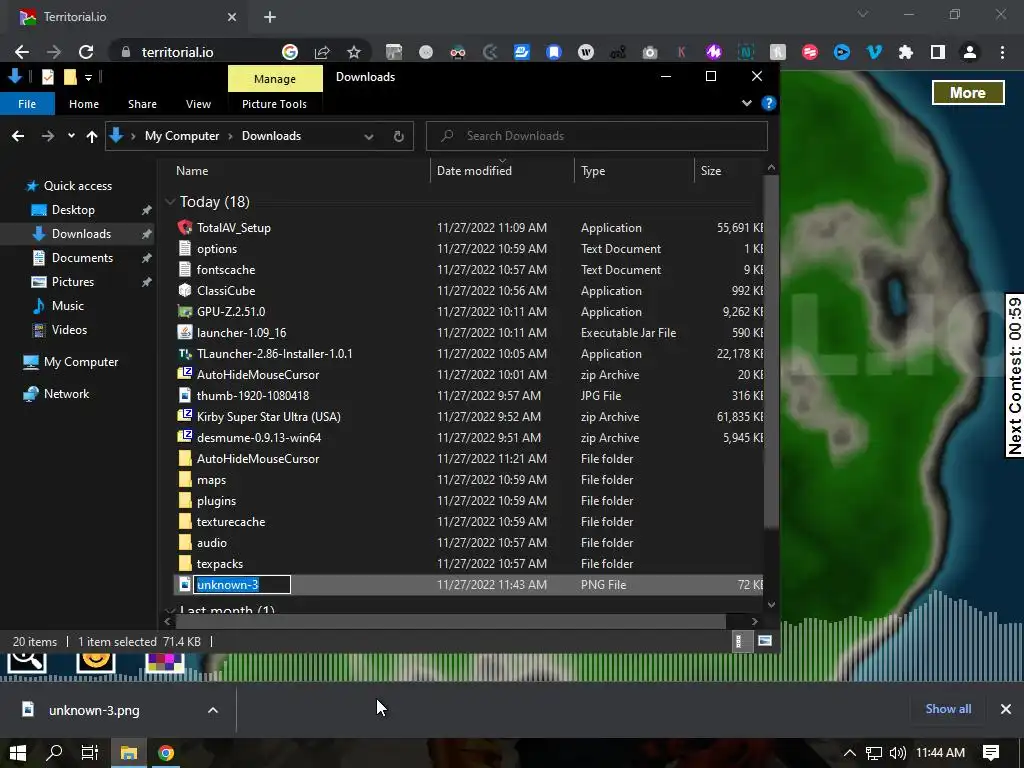The height and width of the screenshot is (768, 1024).
Task: Close the Chrome downloads bar
Action: point(1006,709)
